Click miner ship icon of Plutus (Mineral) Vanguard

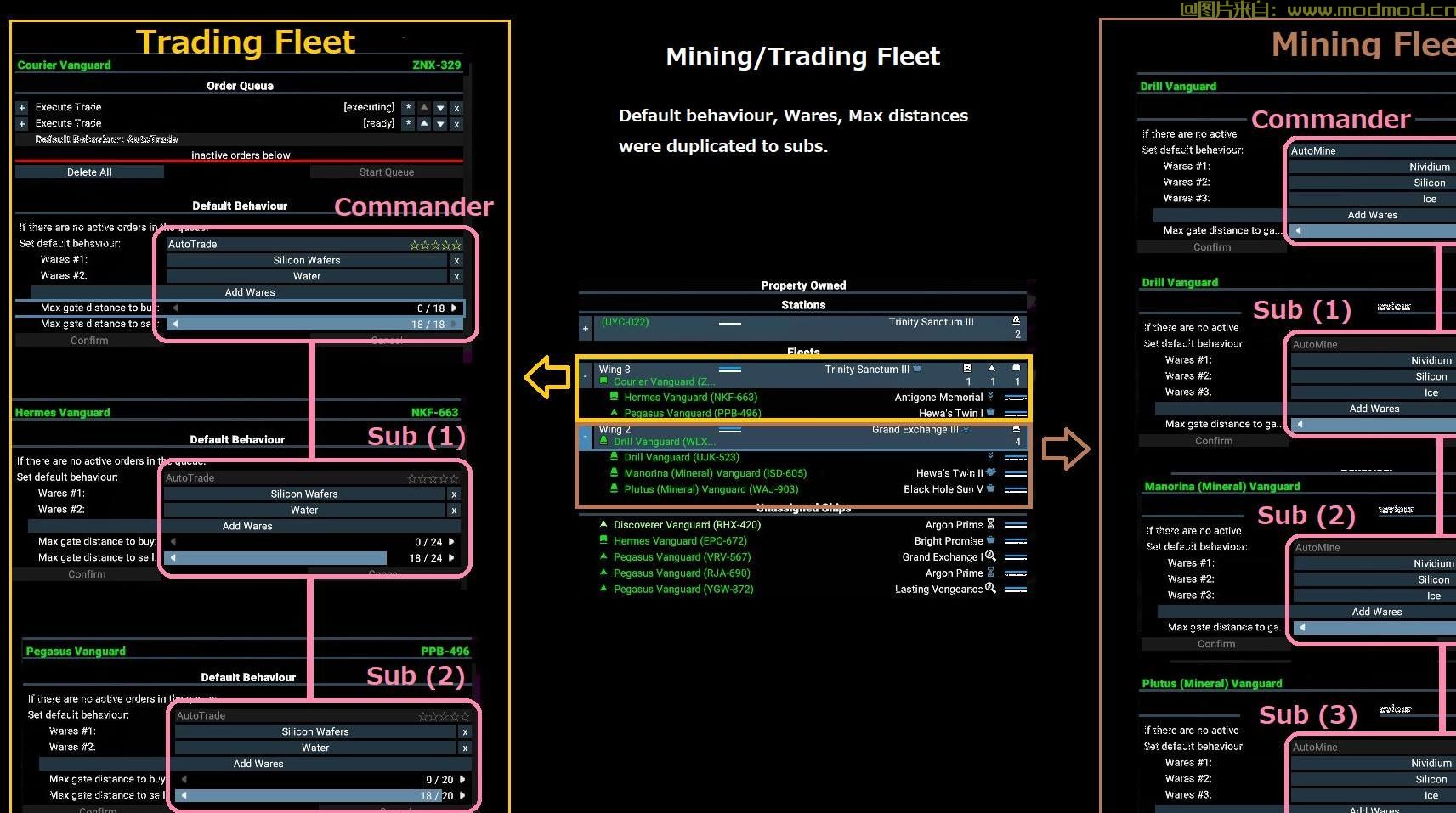tap(614, 489)
